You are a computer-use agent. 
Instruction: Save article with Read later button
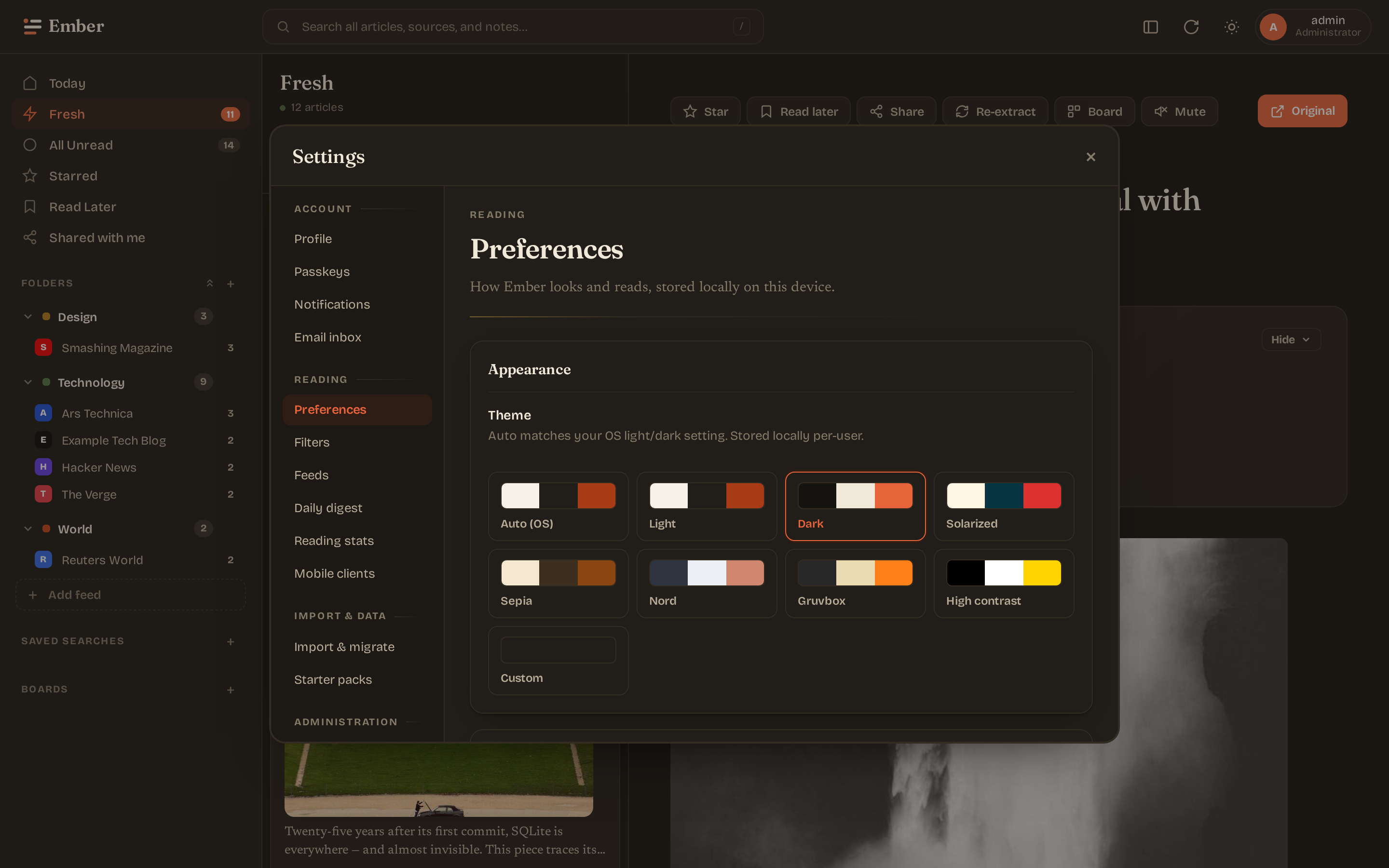tap(798, 111)
